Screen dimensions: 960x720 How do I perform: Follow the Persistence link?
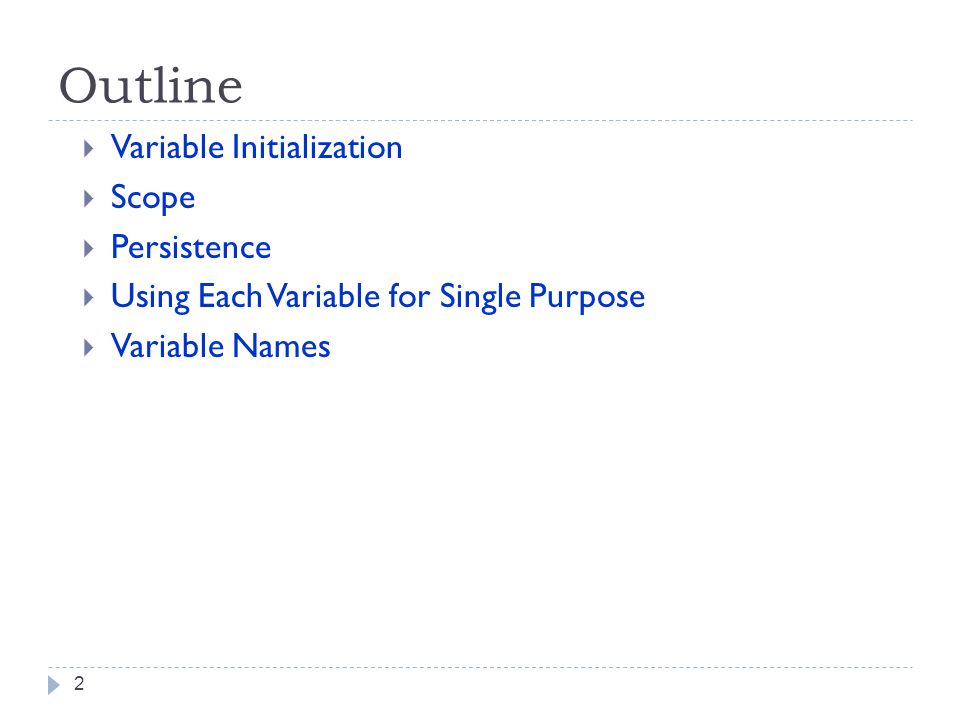pyautogui.click(x=191, y=247)
